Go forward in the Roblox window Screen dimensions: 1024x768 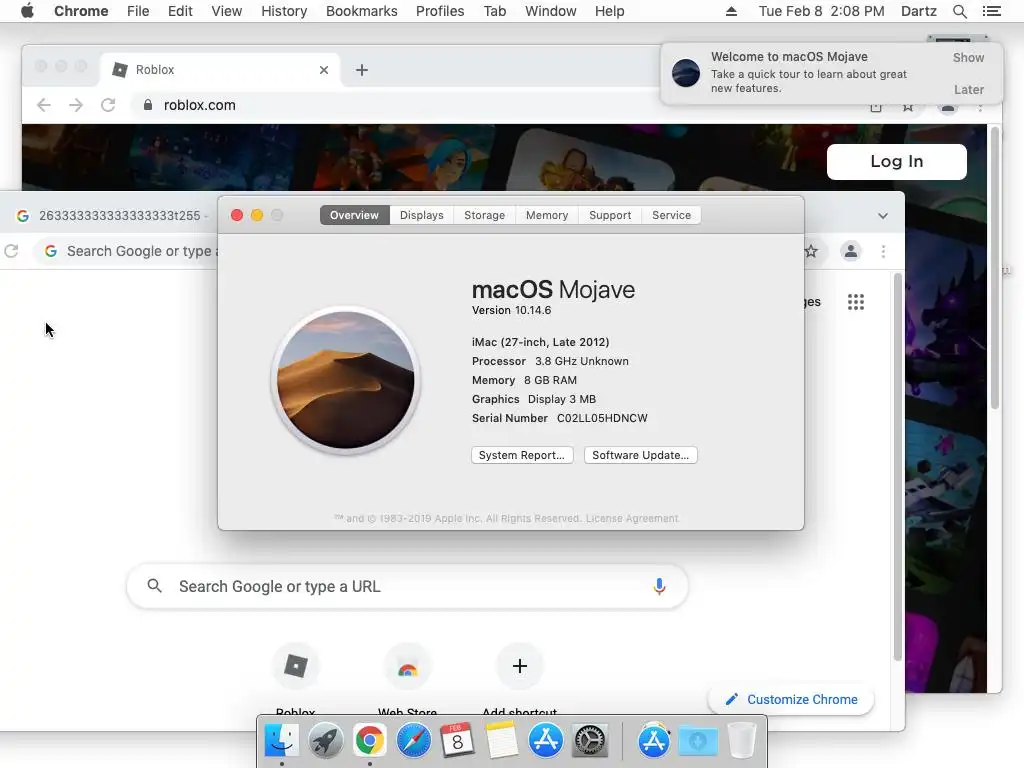(x=76, y=105)
